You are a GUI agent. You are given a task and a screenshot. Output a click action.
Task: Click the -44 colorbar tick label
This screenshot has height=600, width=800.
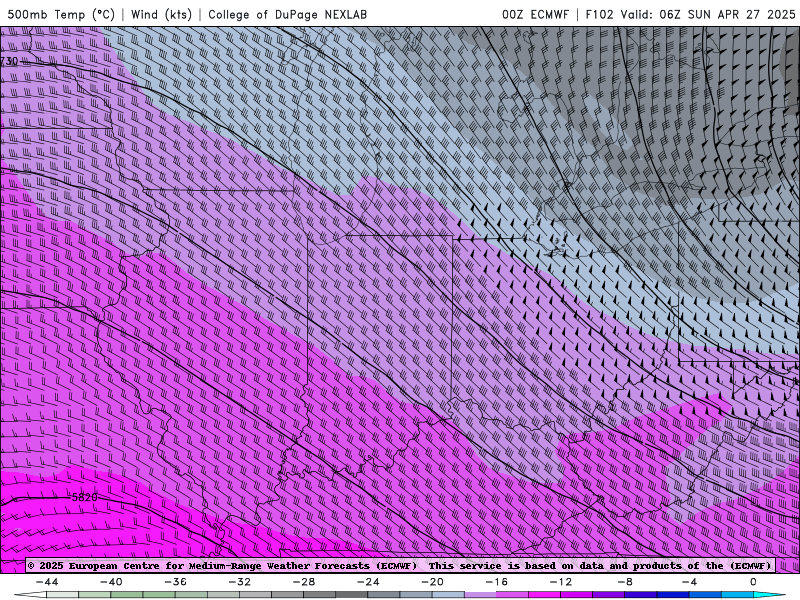(47, 582)
